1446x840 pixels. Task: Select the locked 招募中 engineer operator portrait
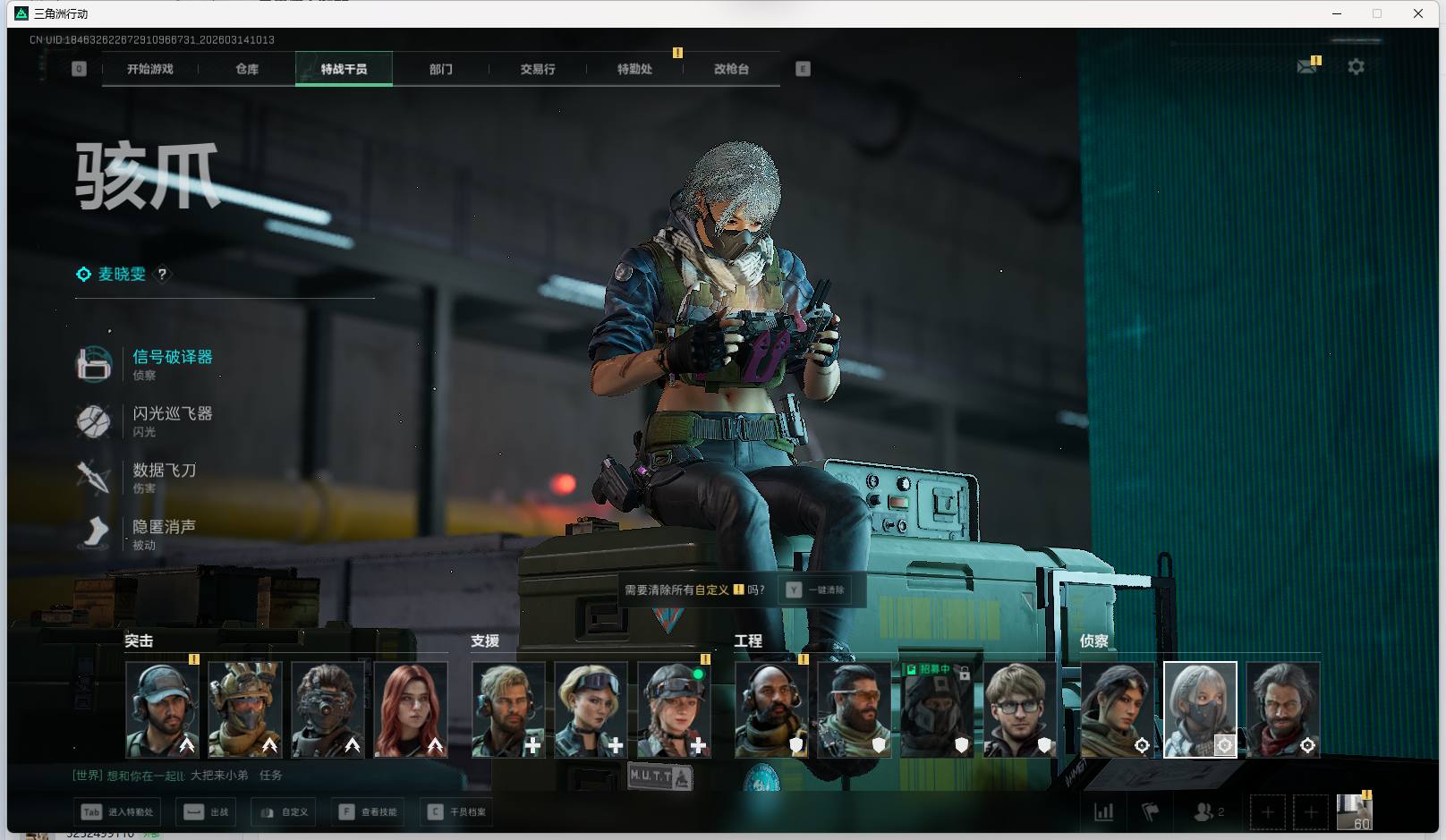(936, 709)
